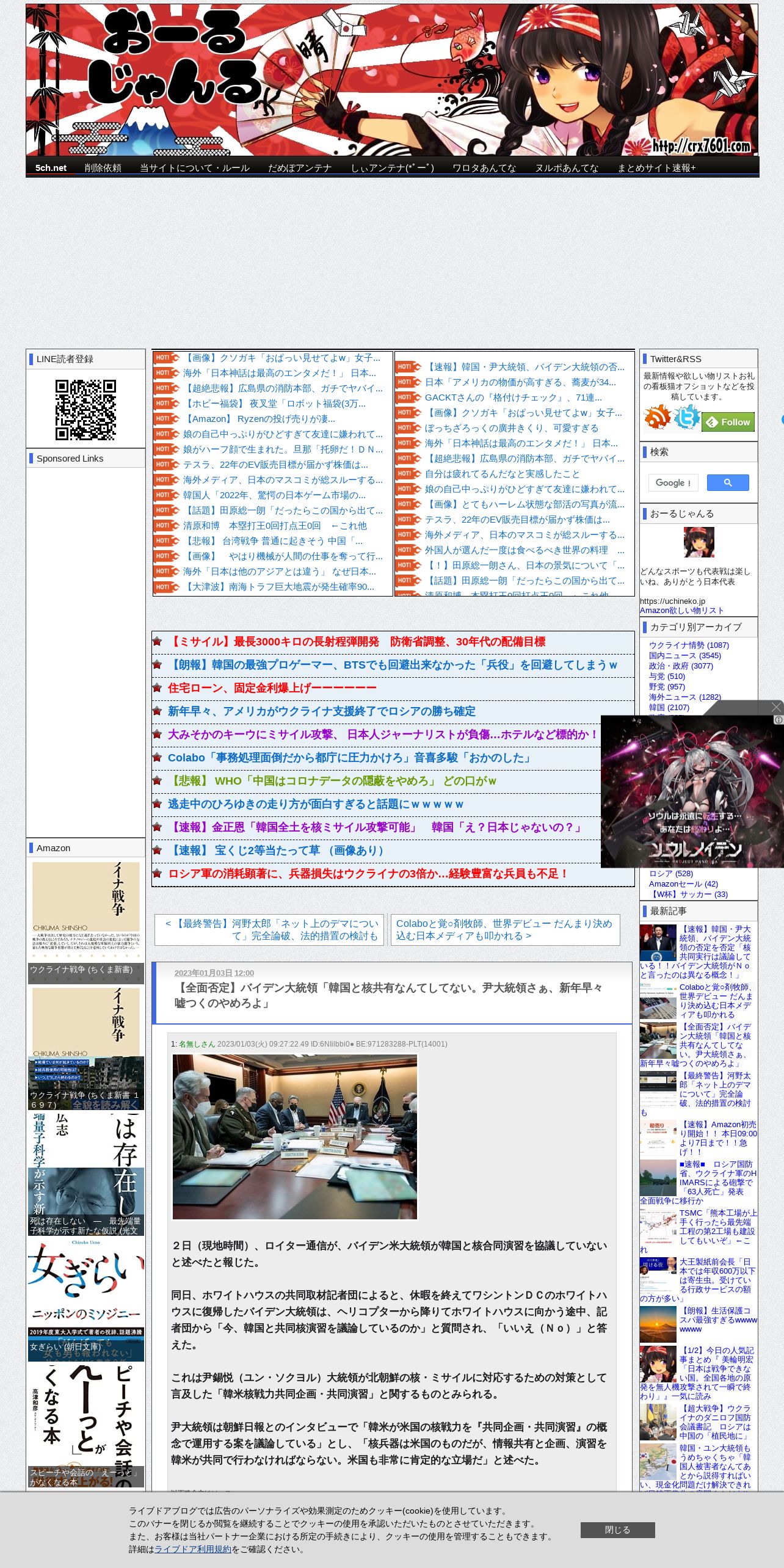The width and height of the screenshot is (784, 1568).
Task: Click the blue Google search button
Action: click(x=728, y=482)
